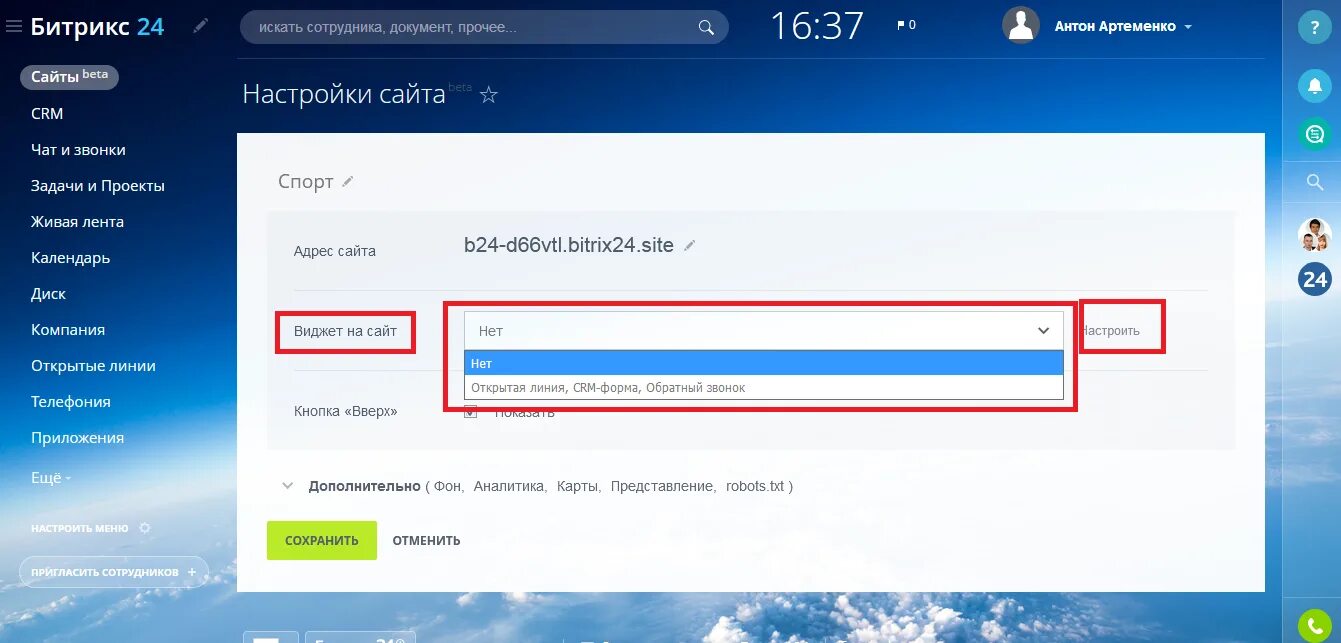Click the search magnifier in the top search bar
Viewport: 1341px width, 643px height.
(706, 27)
